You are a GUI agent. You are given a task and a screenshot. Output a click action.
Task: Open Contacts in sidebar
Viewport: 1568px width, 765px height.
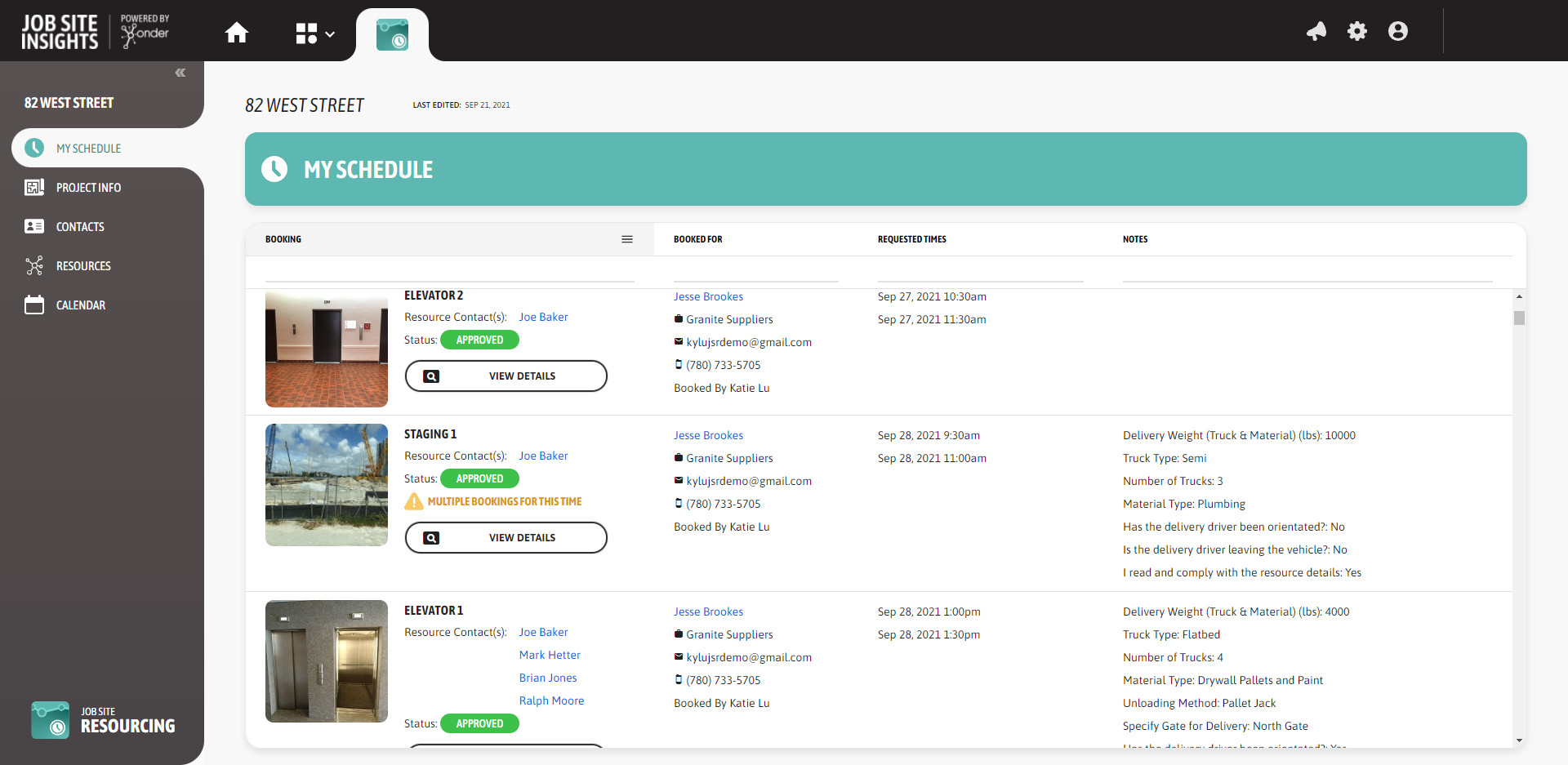80,227
